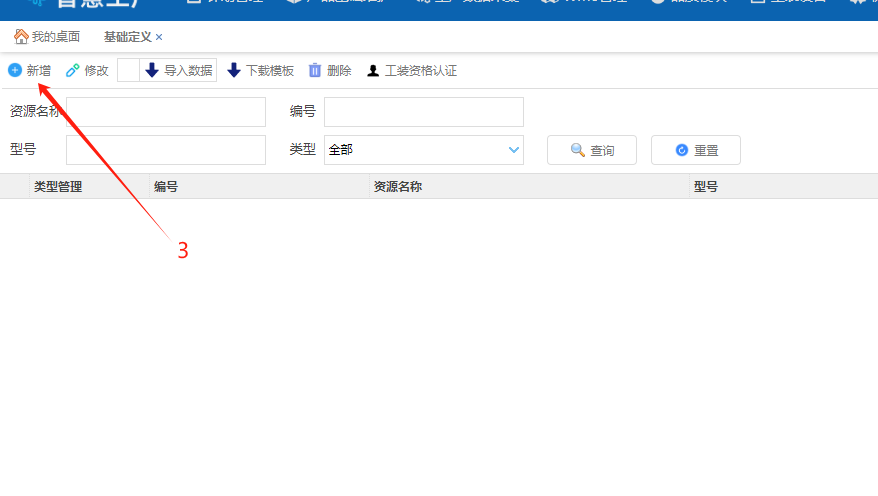Viewport: 878px width, 496px height.
Task: Click the empty box left of 导入数据
Action: tap(128, 70)
